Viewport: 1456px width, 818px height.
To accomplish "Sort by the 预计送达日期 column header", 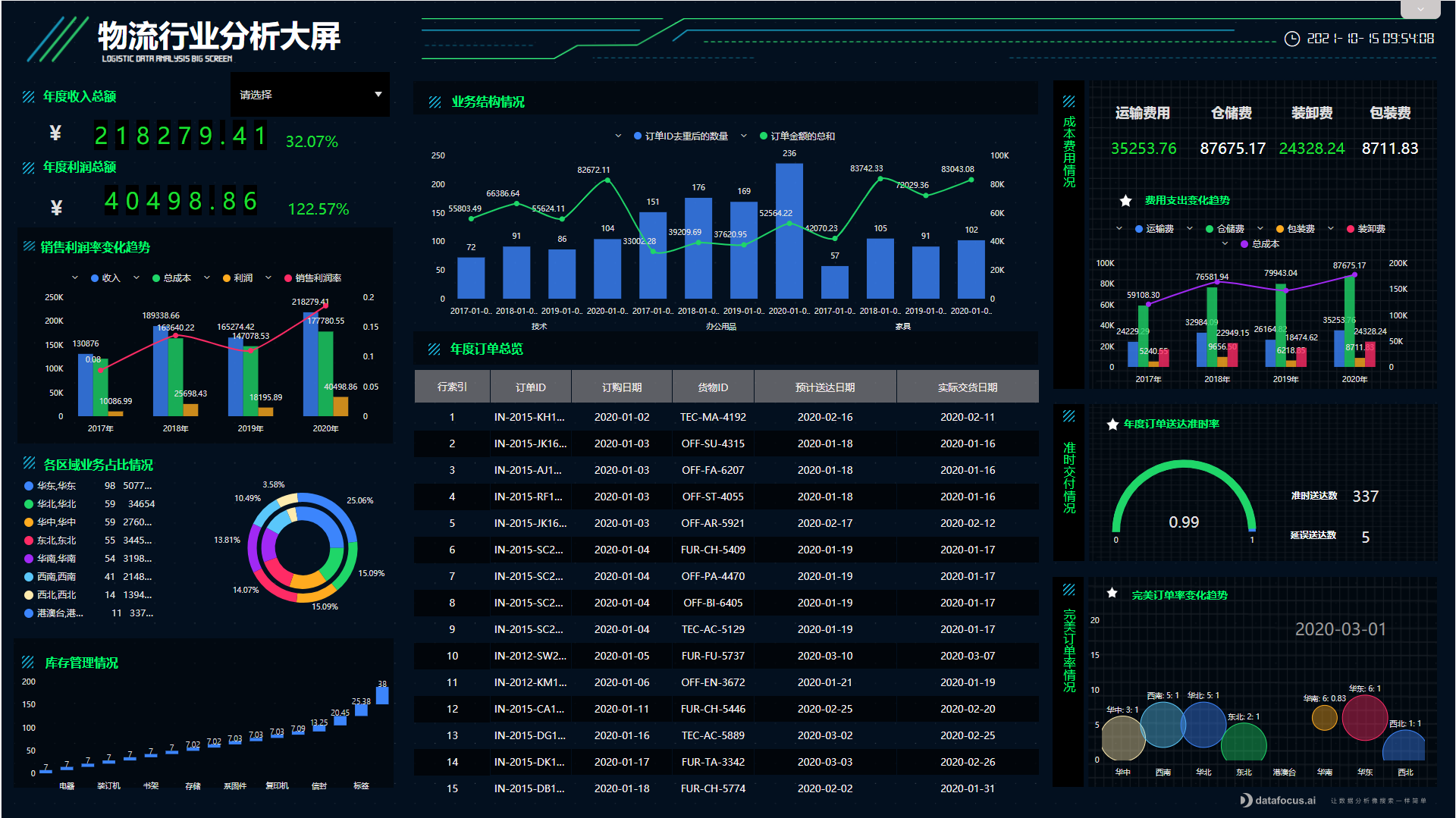I will point(825,387).
